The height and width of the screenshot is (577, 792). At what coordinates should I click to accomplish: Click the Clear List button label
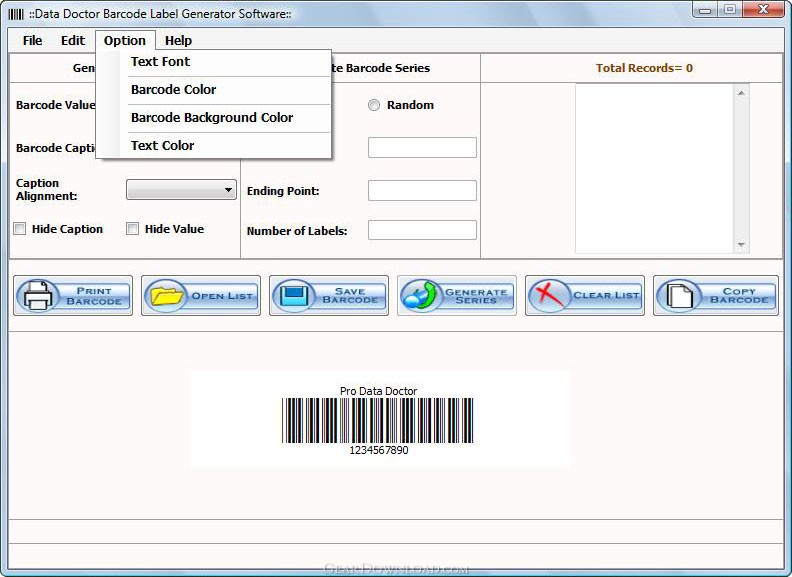[x=606, y=295]
